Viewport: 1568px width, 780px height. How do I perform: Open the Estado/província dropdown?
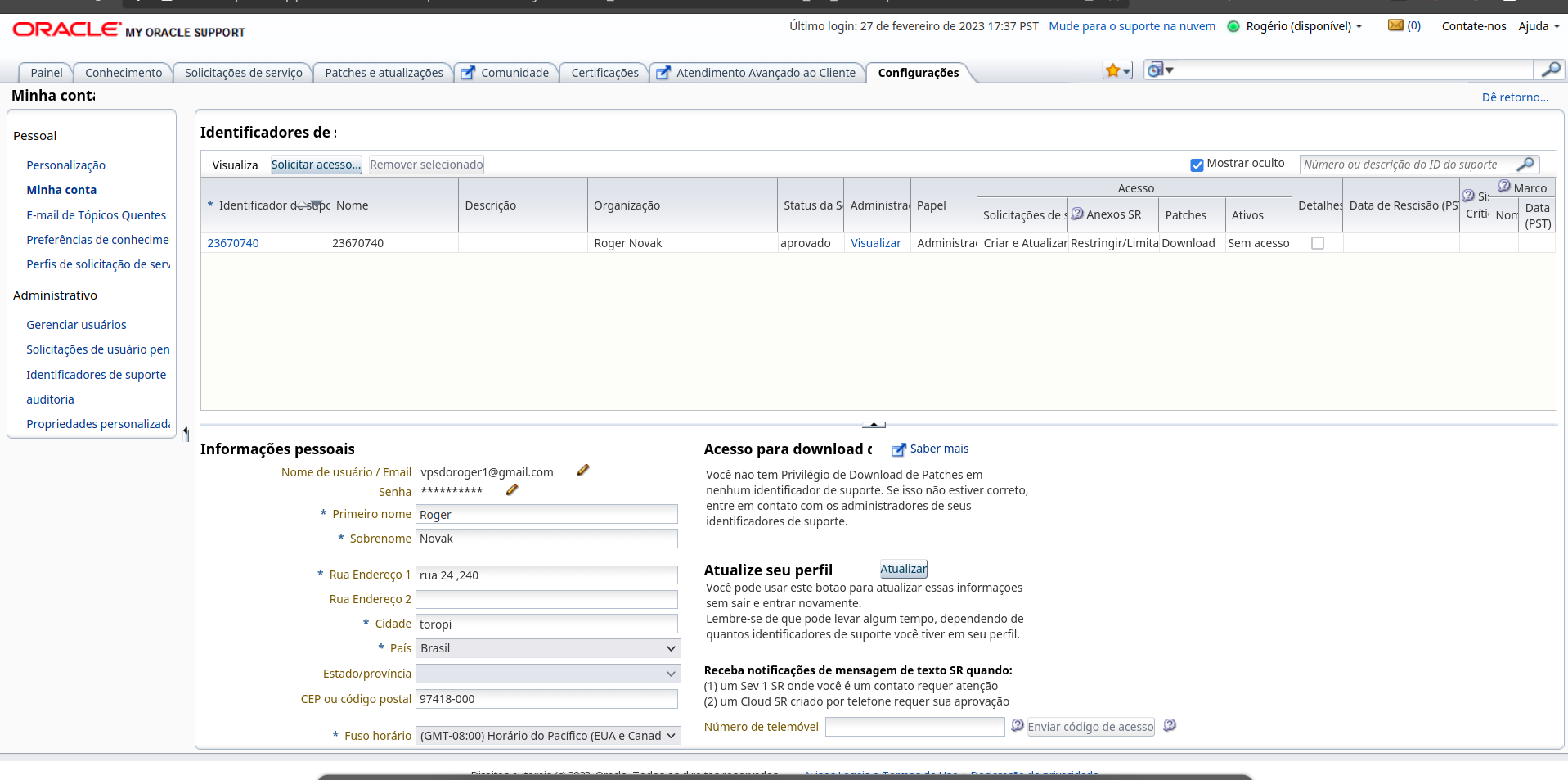[548, 674]
